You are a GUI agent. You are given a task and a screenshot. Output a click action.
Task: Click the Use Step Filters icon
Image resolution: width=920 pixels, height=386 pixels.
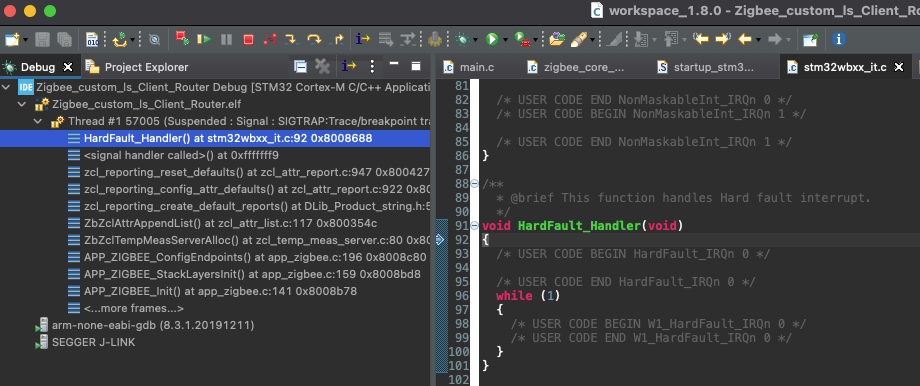click(x=407, y=39)
